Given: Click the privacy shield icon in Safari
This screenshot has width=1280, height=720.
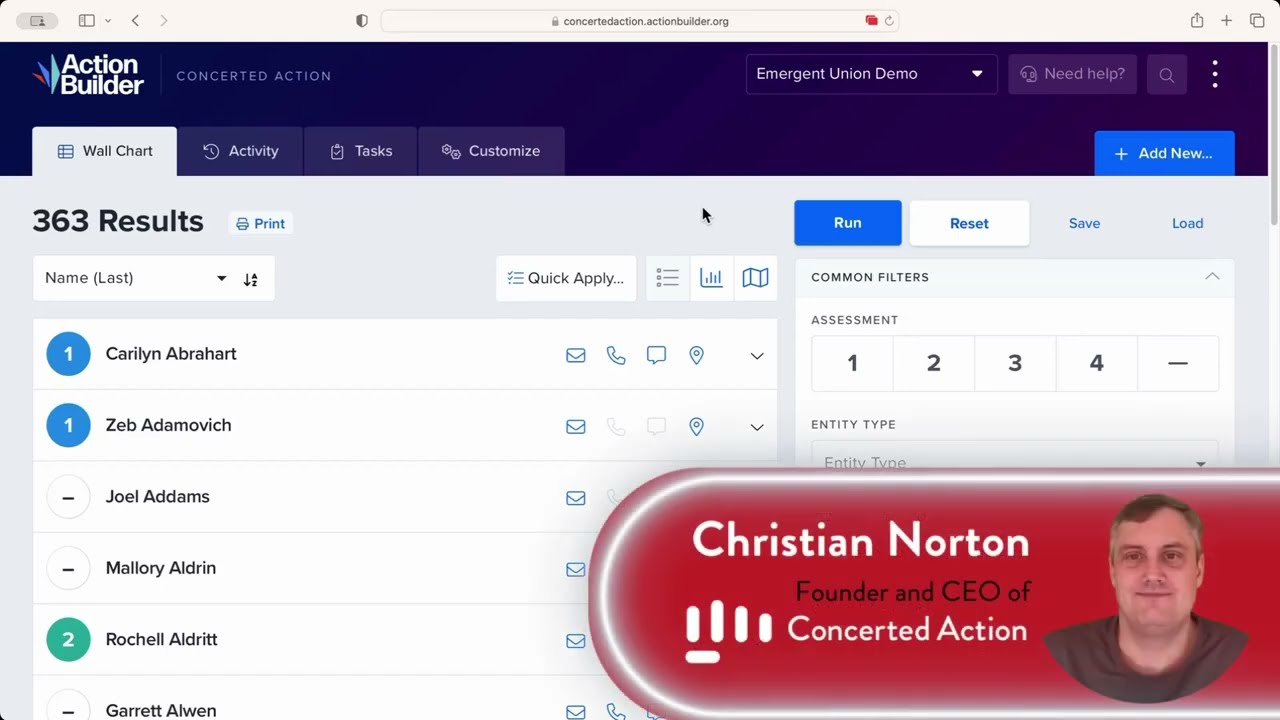Looking at the screenshot, I should click(x=362, y=21).
